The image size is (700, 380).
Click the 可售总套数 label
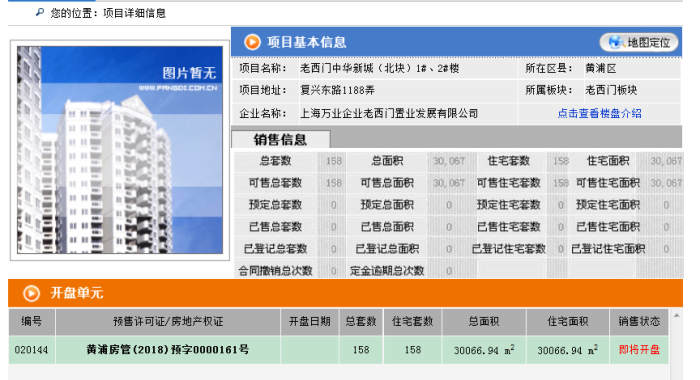(x=275, y=183)
